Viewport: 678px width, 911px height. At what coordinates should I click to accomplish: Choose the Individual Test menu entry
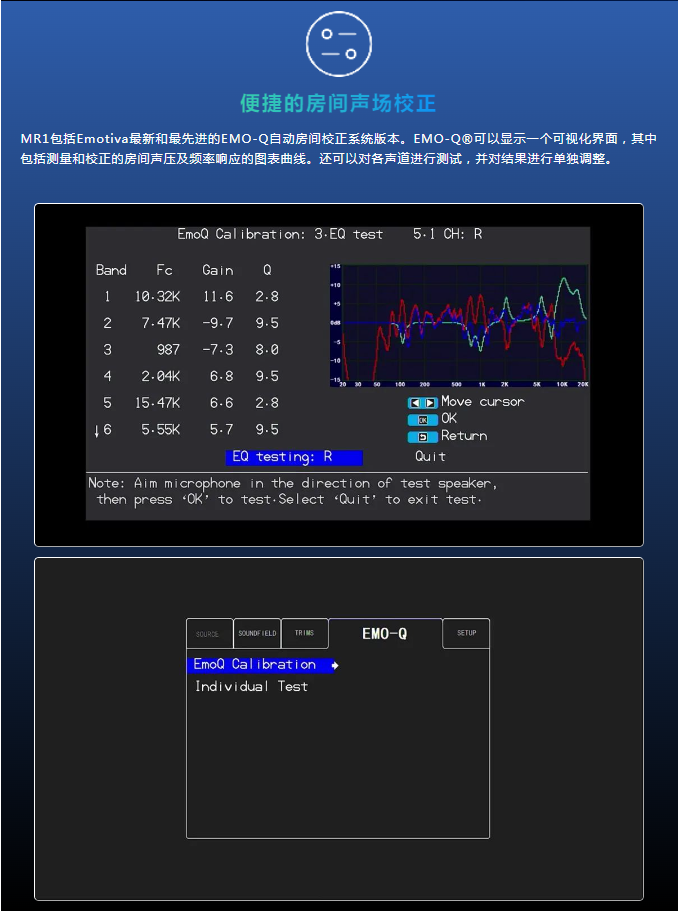click(x=251, y=687)
